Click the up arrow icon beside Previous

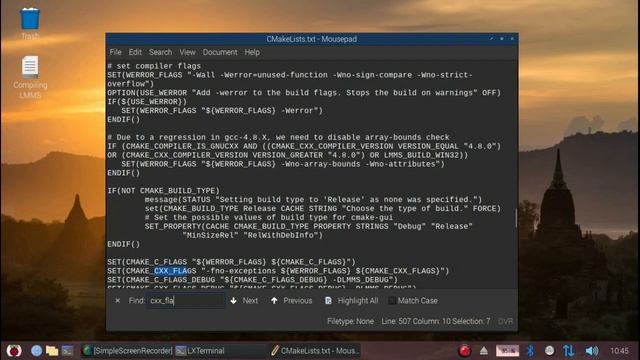point(274,300)
